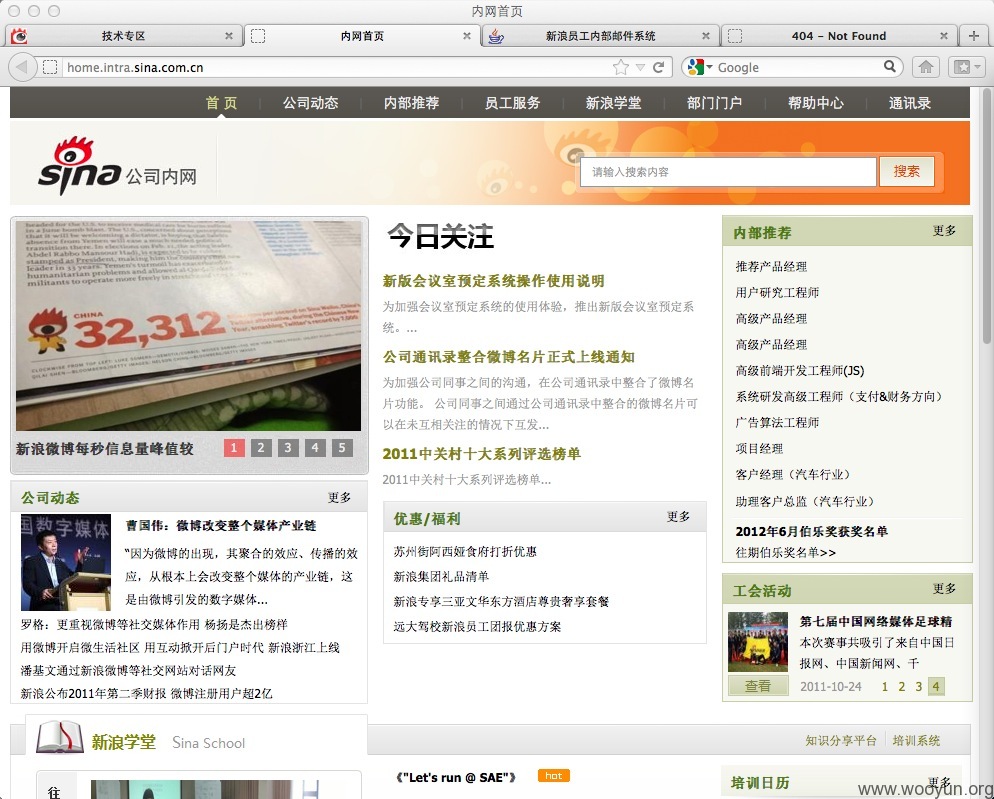Viewport: 994px width, 799px height.
Task: Click the magnifier icon in Google search box
Action: (890, 66)
